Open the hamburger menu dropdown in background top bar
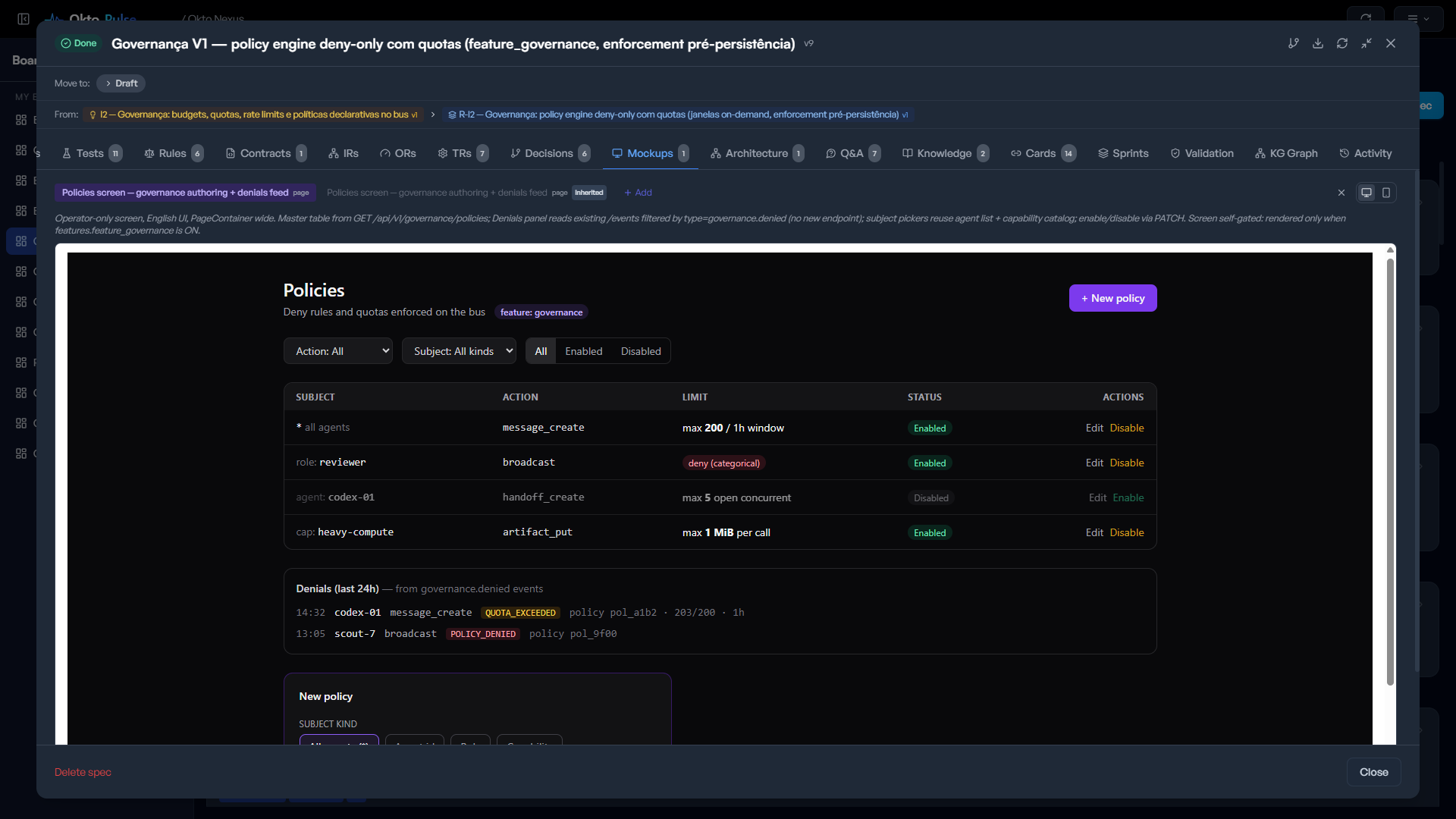1456x819 pixels. pos(1418,18)
